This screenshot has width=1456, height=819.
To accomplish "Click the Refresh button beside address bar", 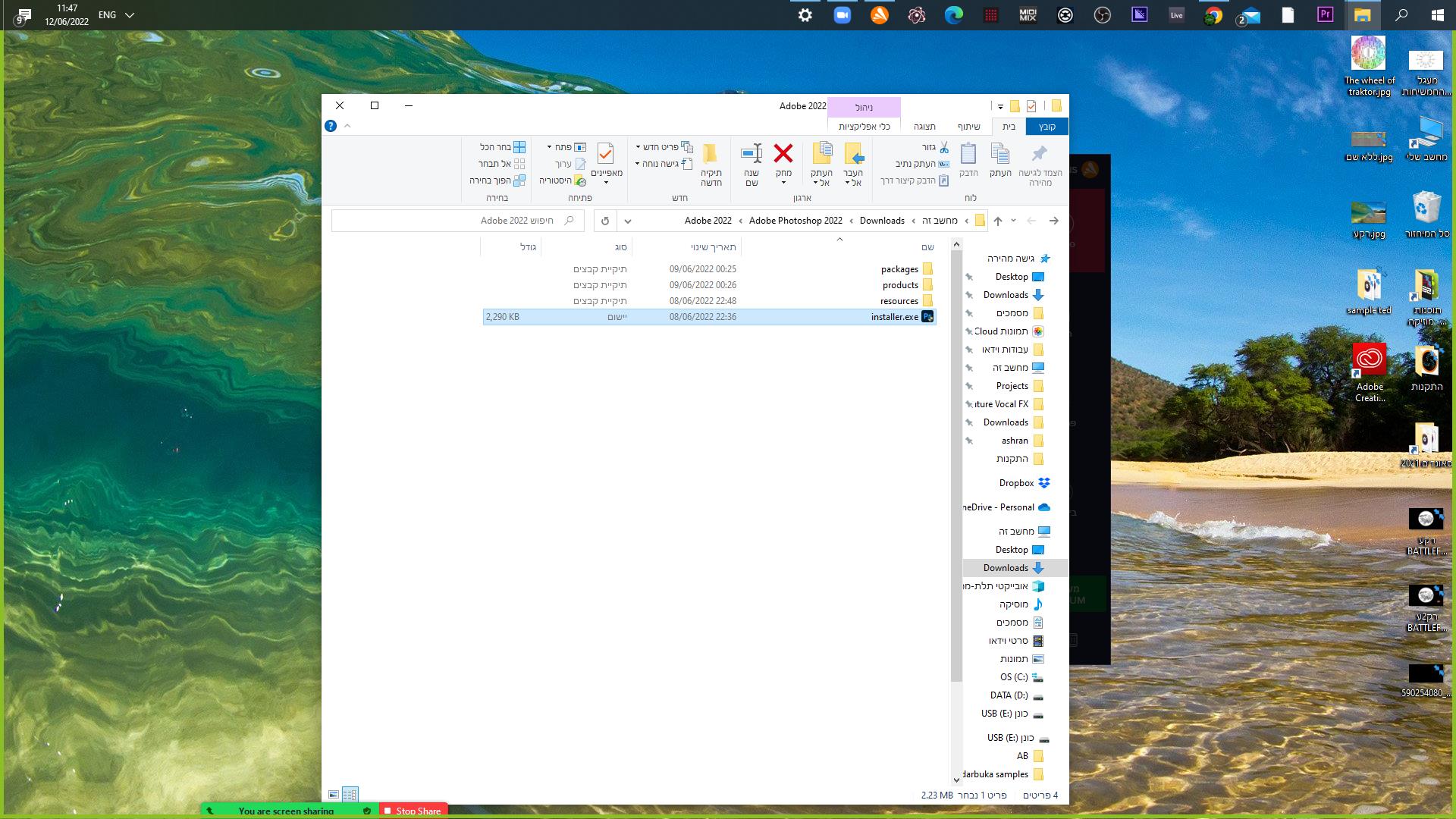I will pos(605,221).
